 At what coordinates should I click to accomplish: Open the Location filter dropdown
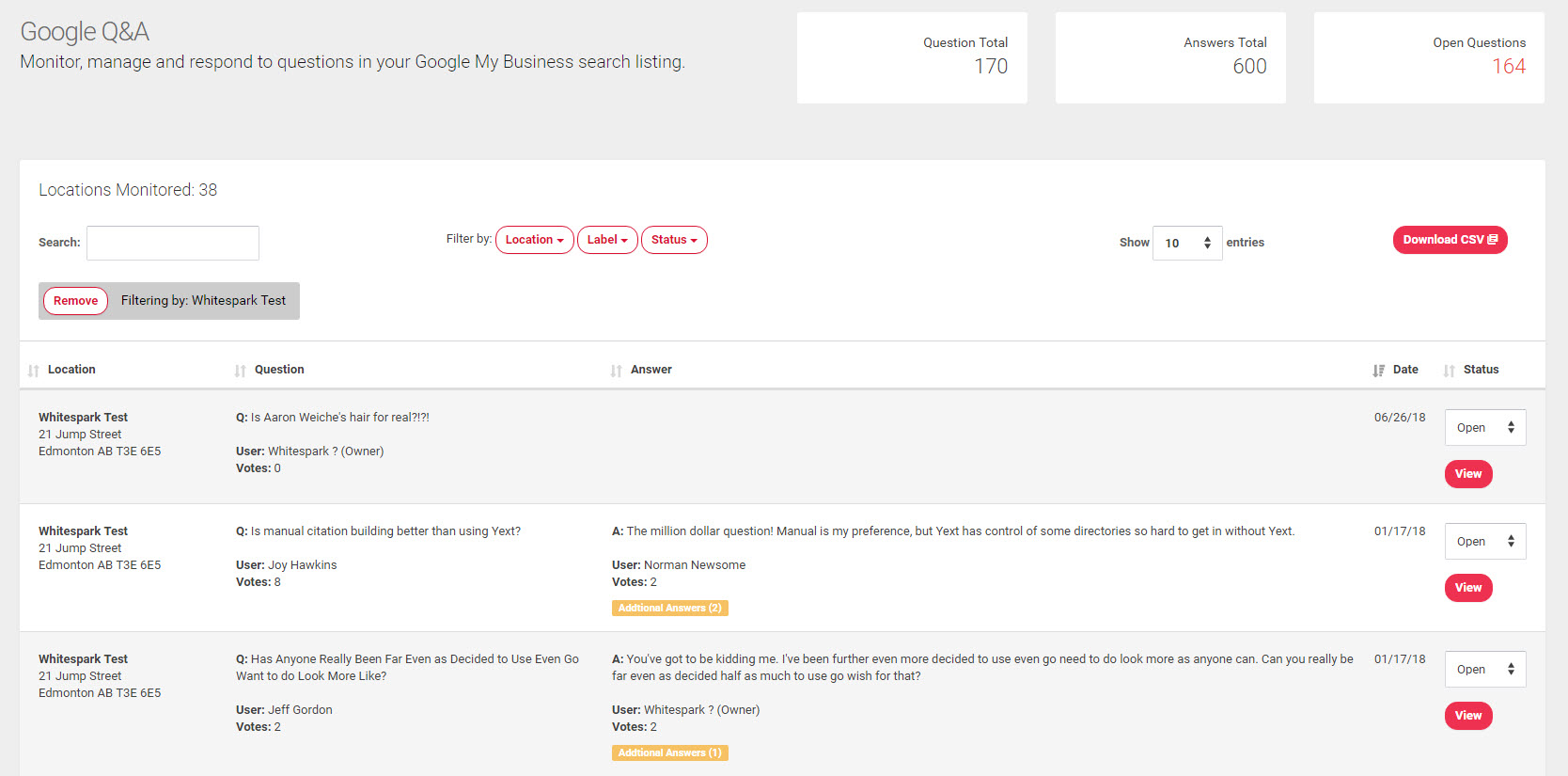[x=534, y=240]
